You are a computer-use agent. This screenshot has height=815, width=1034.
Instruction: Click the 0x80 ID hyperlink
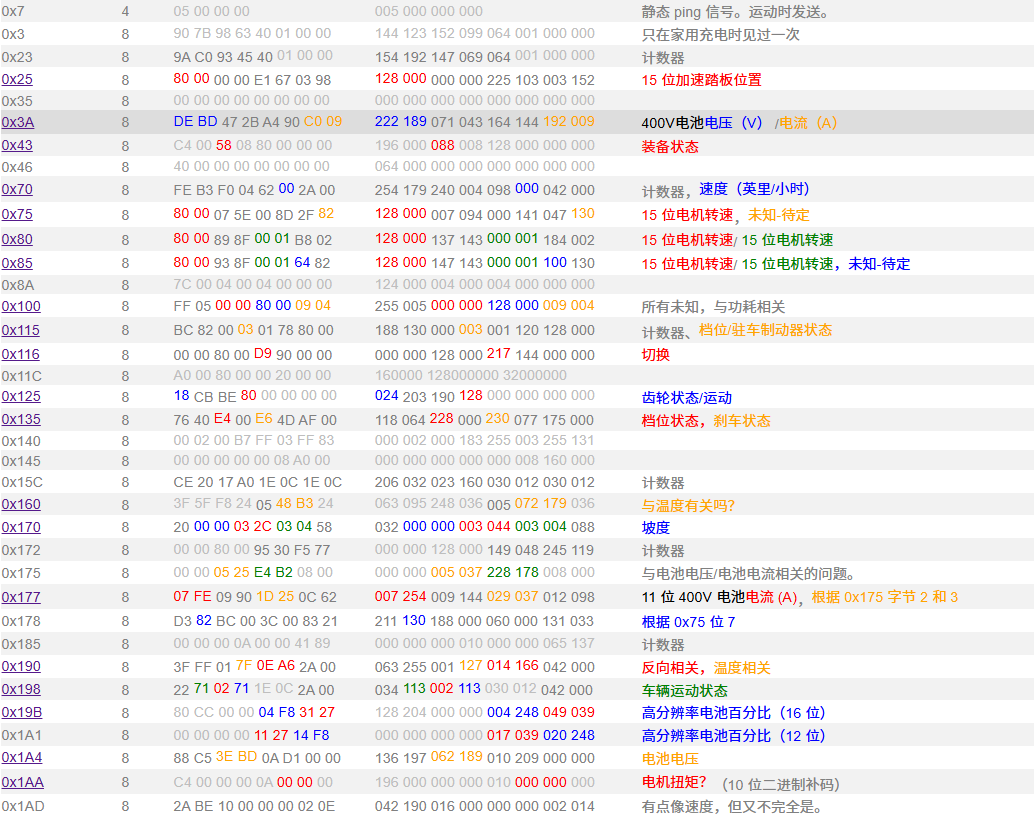click(17, 239)
